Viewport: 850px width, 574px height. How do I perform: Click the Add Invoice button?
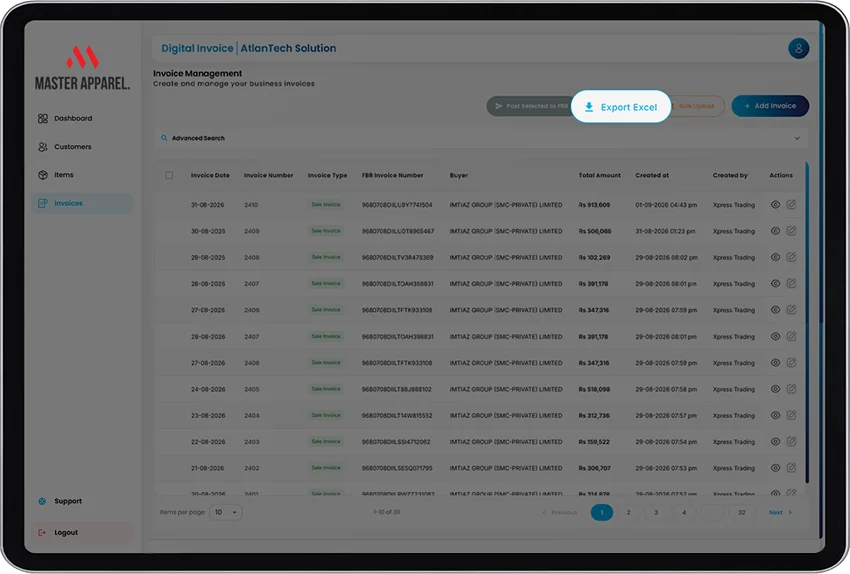point(770,106)
